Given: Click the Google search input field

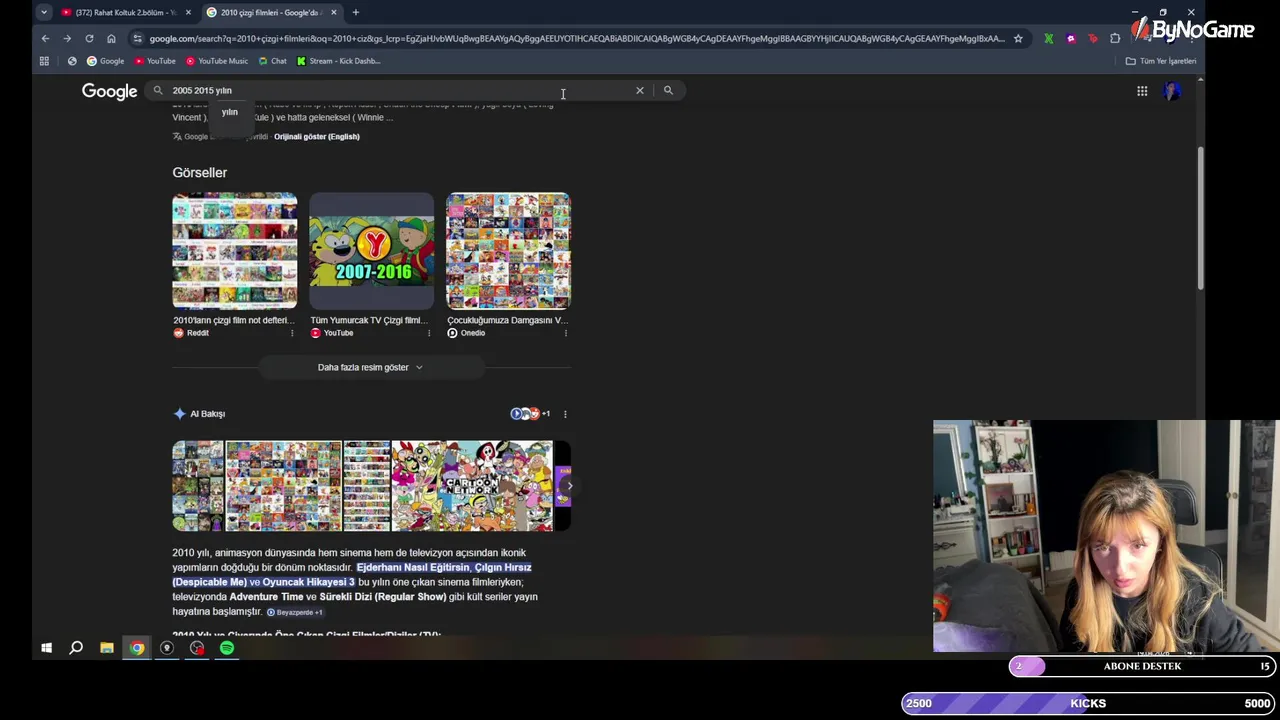Looking at the screenshot, I should tap(400, 90).
